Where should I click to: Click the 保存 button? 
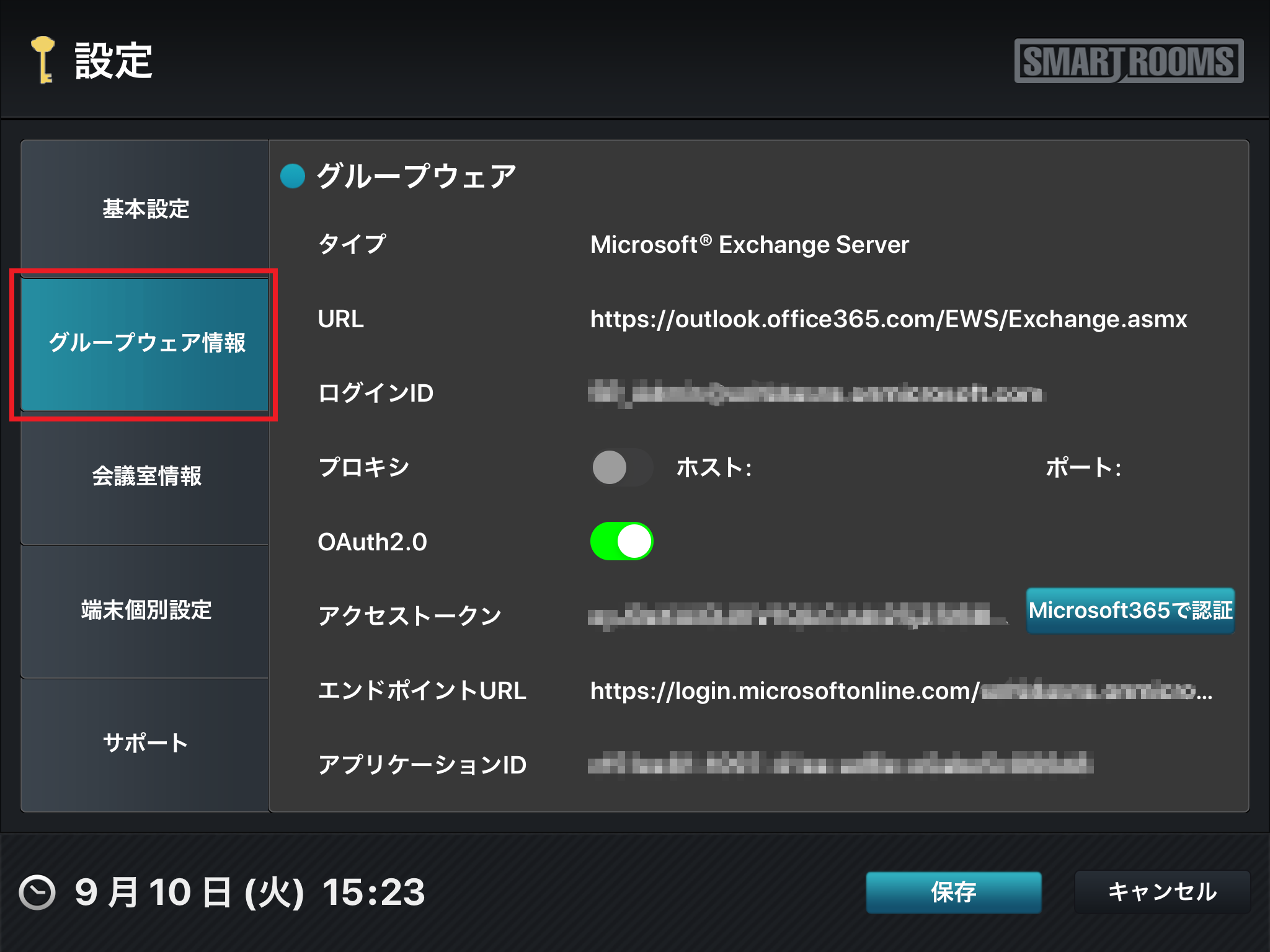click(x=953, y=892)
